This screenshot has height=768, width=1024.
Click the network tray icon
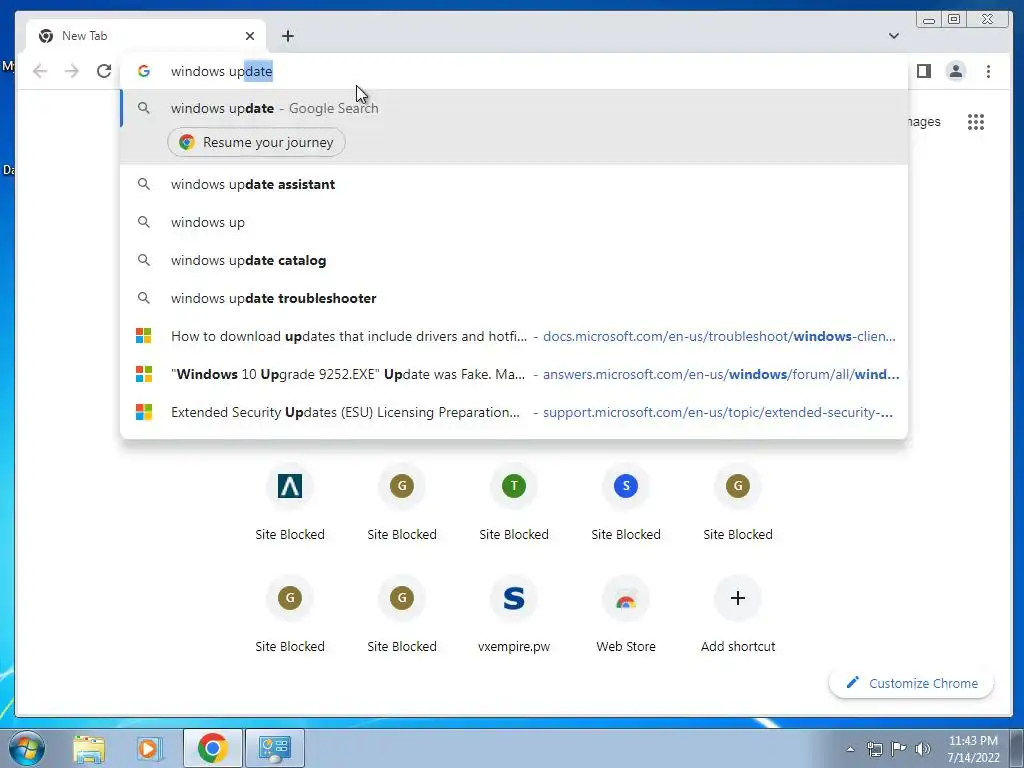[x=874, y=749]
